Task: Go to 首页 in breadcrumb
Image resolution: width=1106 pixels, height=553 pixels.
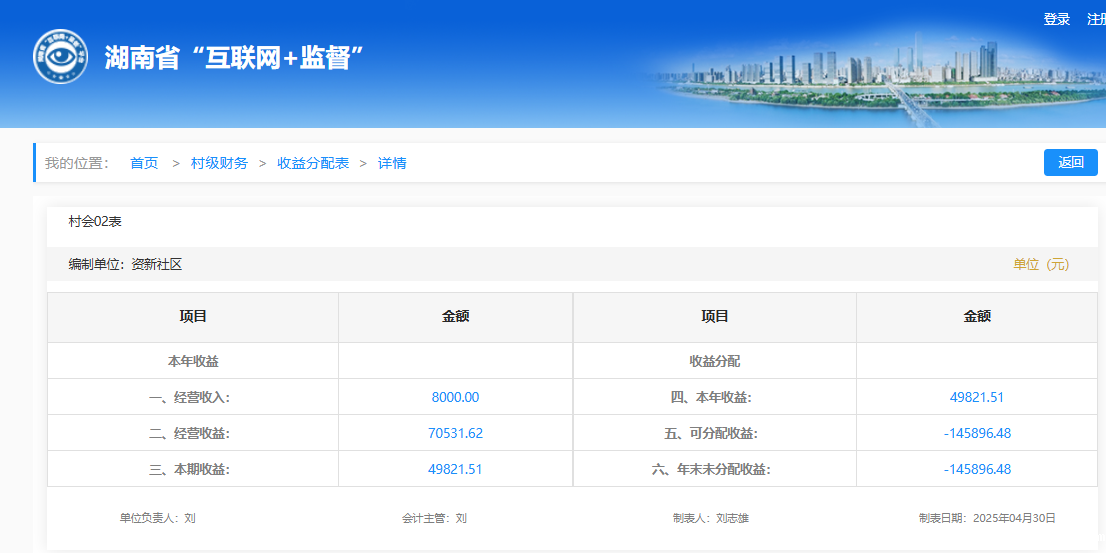Action: coord(144,163)
